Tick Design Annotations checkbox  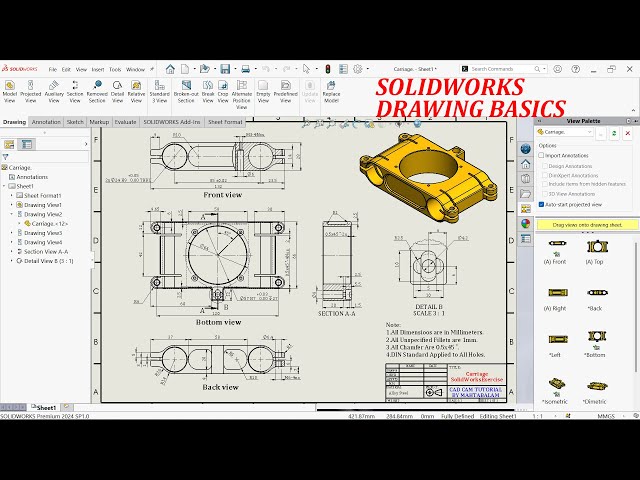coord(545,166)
